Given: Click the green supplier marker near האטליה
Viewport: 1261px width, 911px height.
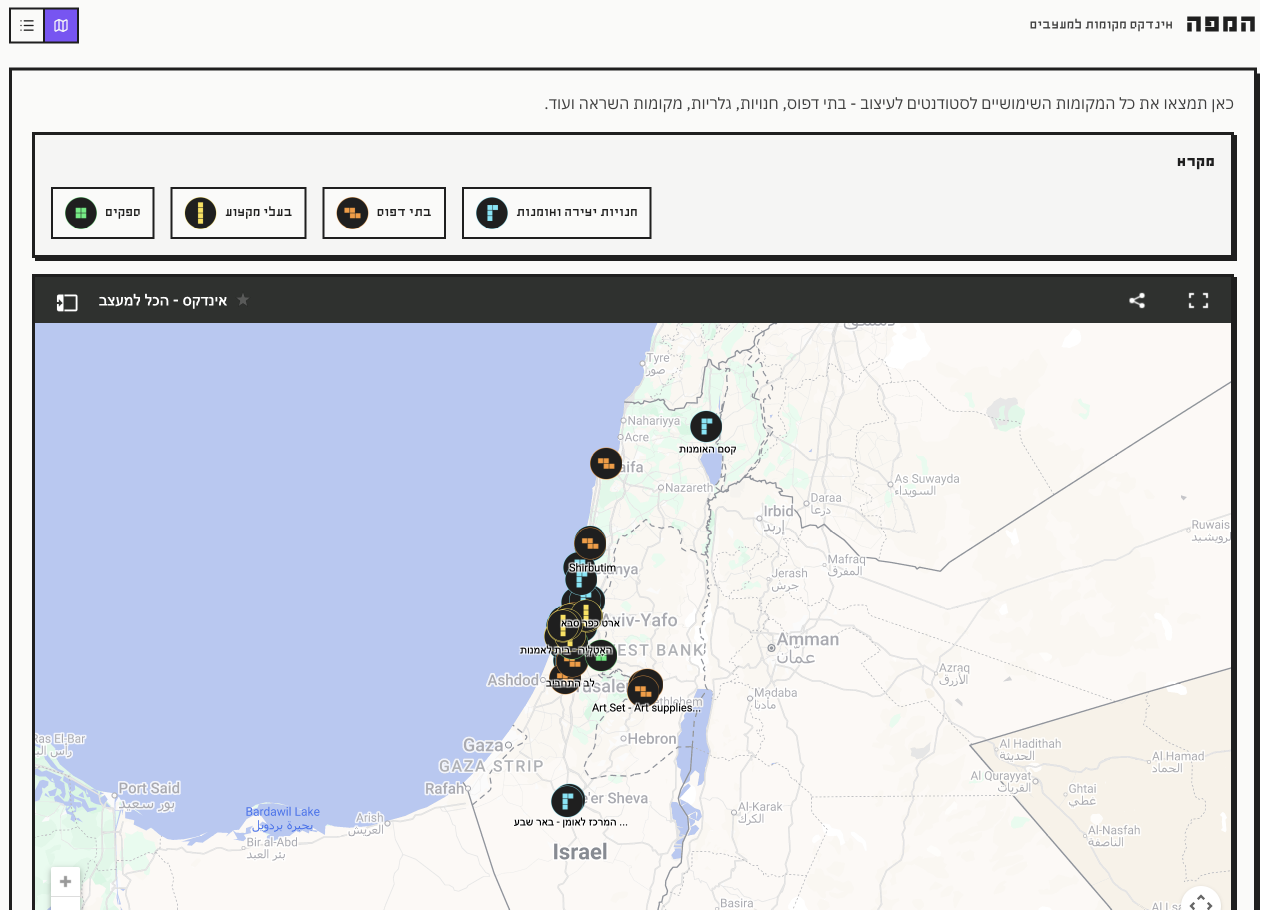Looking at the screenshot, I should pos(600,655).
